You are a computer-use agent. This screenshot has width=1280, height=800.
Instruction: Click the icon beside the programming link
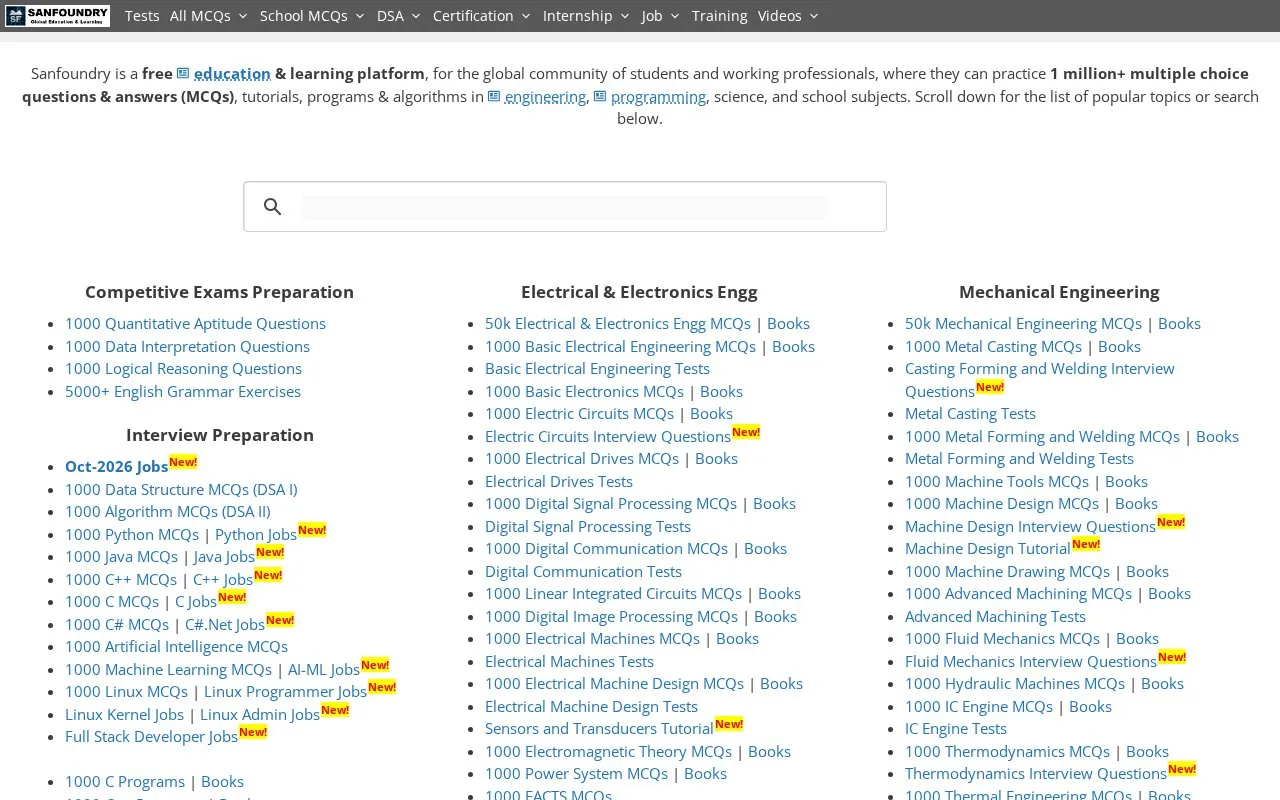click(x=600, y=96)
